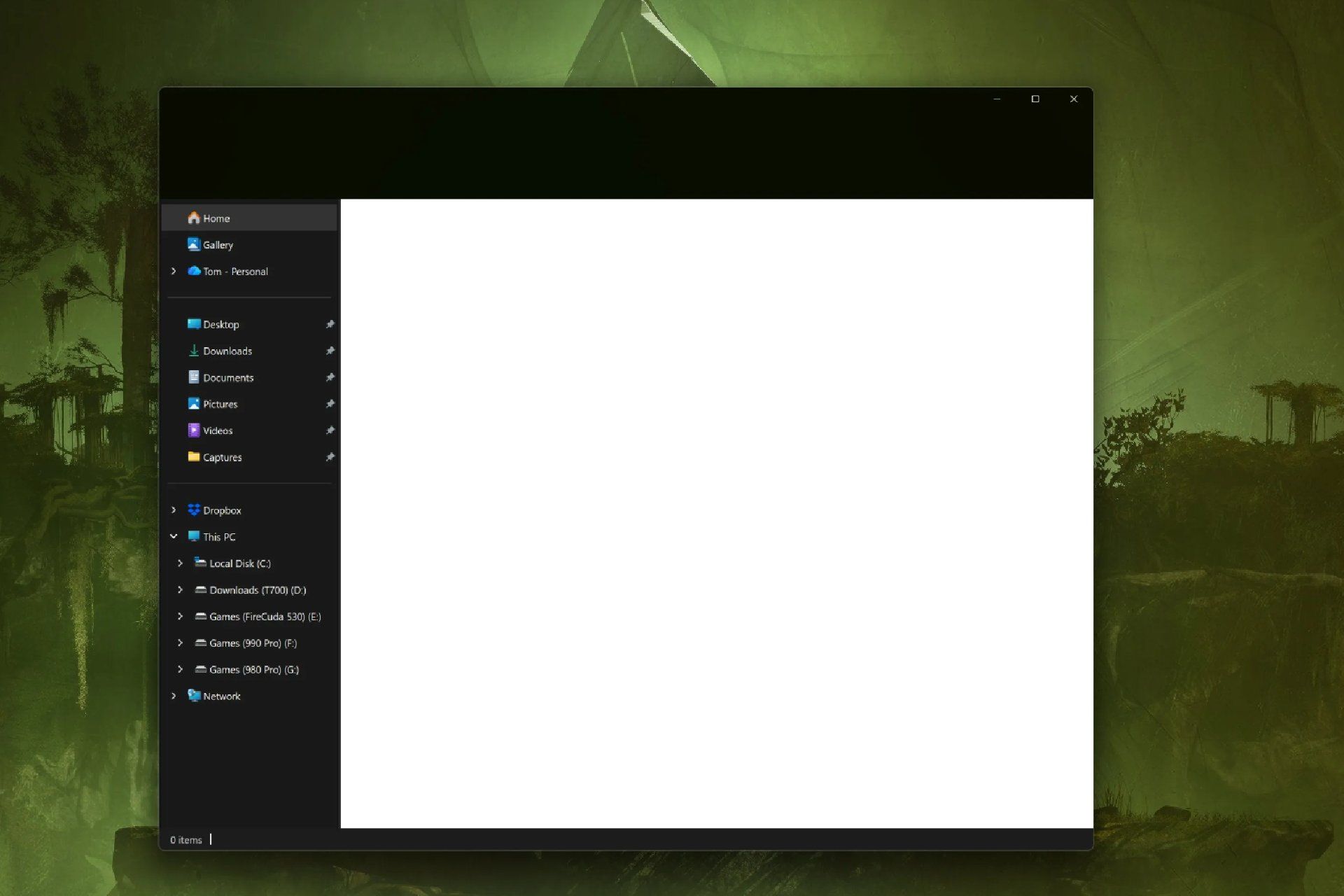Open the Documents quick access folder
The height and width of the screenshot is (896, 1344).
point(227,378)
